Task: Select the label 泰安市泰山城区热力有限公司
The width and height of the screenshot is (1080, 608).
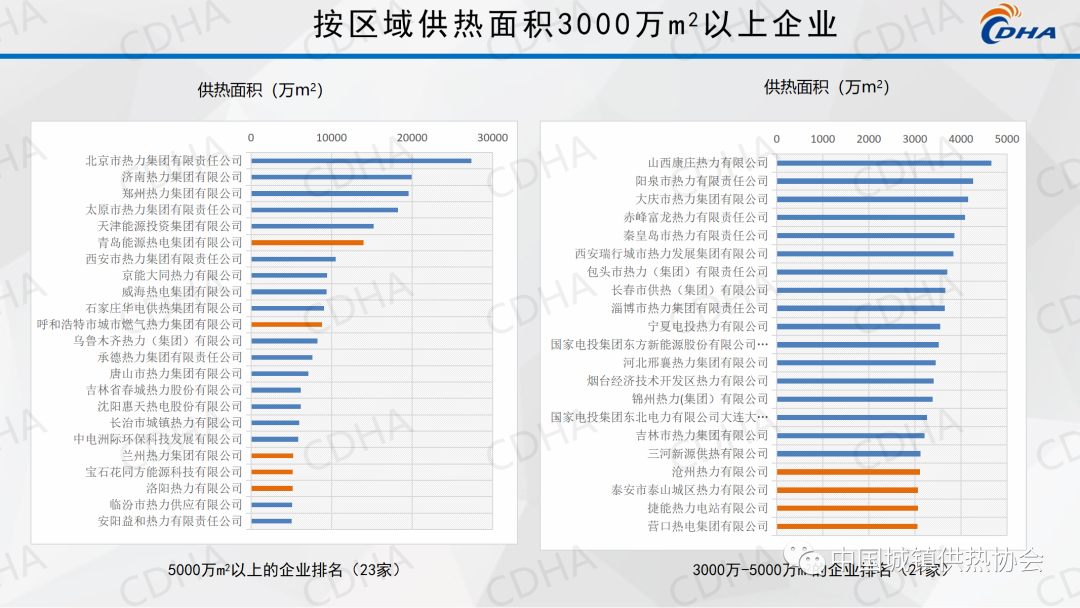Action: click(689, 490)
